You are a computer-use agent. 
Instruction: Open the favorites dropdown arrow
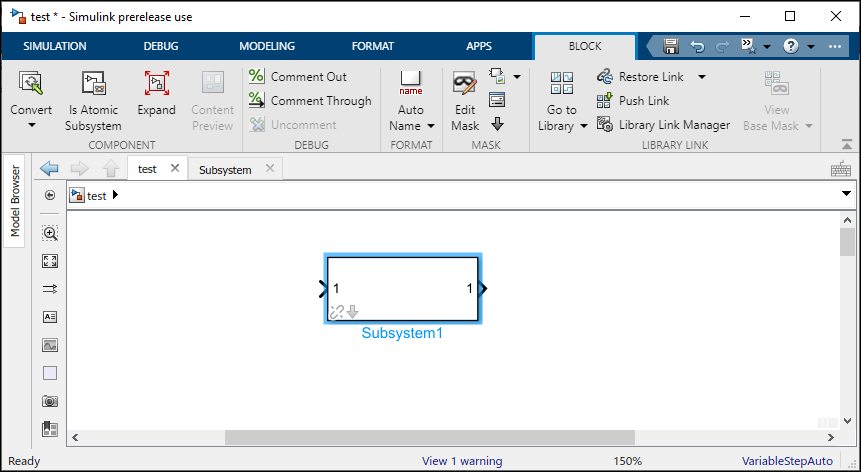click(x=767, y=47)
